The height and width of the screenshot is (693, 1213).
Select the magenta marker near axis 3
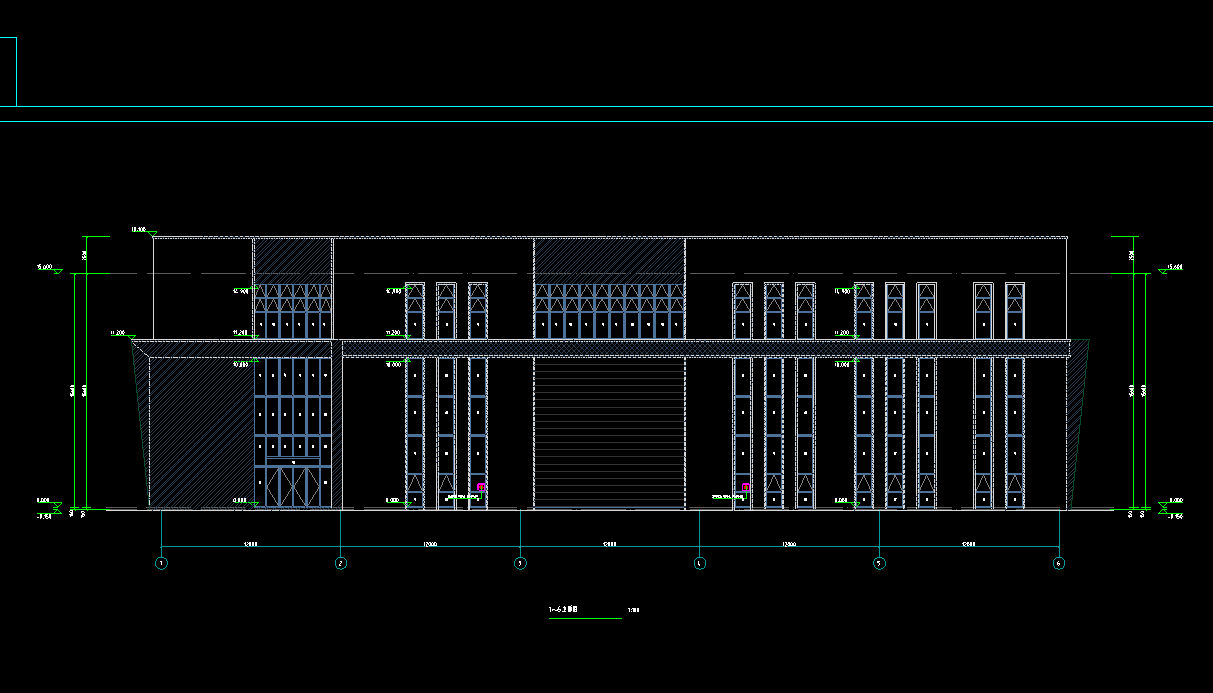coord(481,488)
